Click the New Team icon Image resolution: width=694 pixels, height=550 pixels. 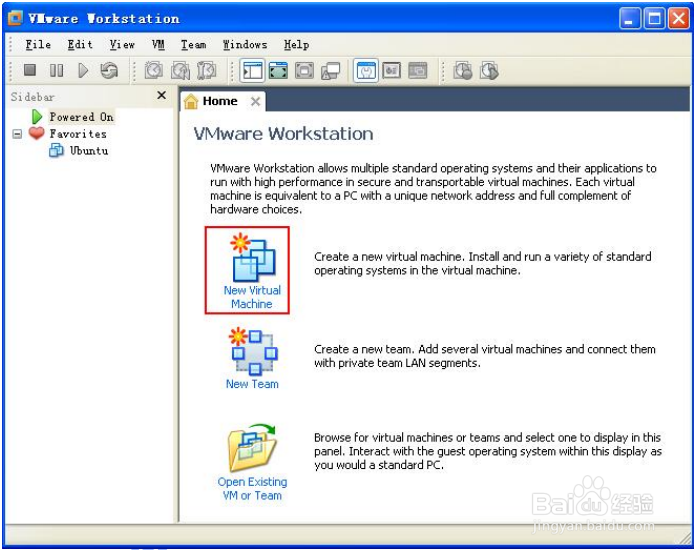coord(253,351)
